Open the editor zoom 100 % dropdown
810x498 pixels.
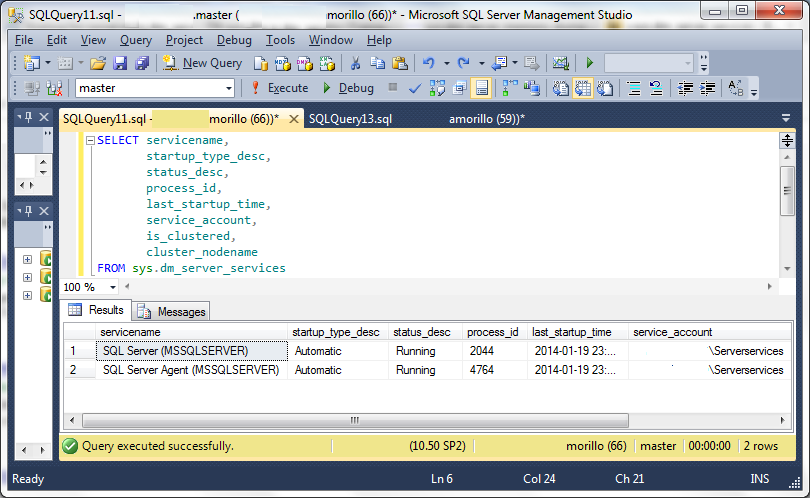point(113,287)
